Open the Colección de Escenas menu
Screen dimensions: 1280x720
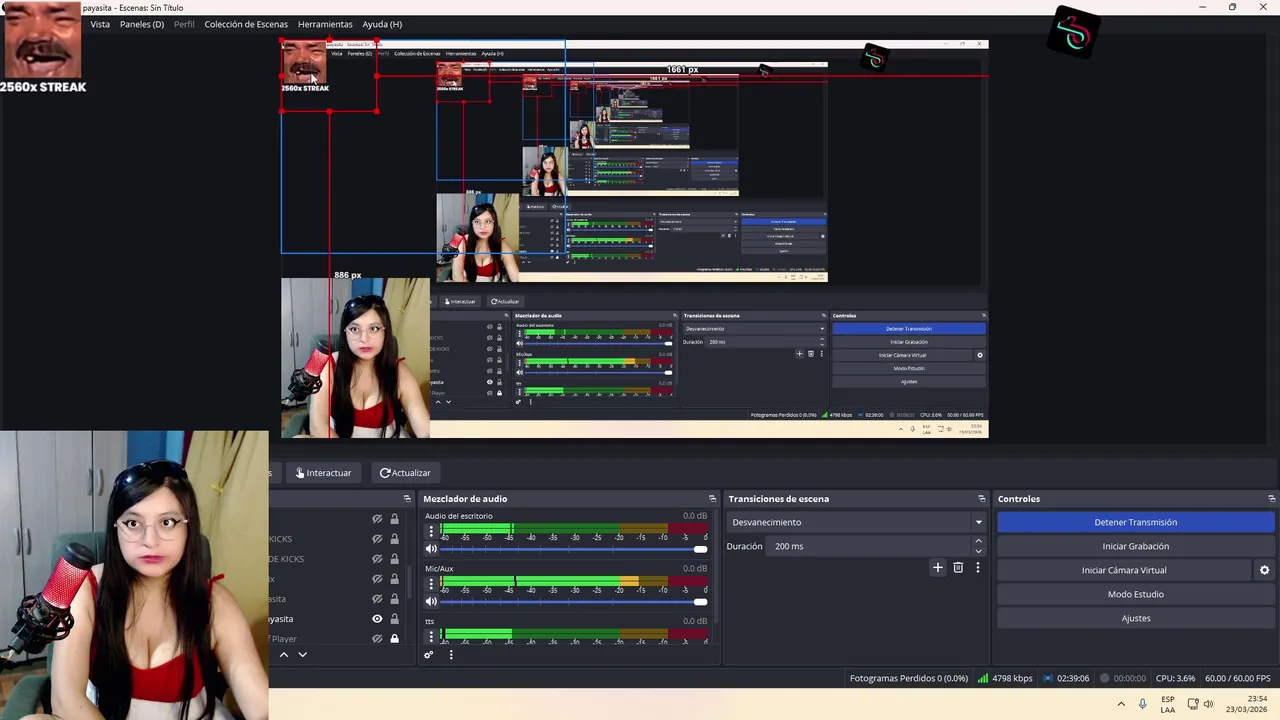[246, 24]
